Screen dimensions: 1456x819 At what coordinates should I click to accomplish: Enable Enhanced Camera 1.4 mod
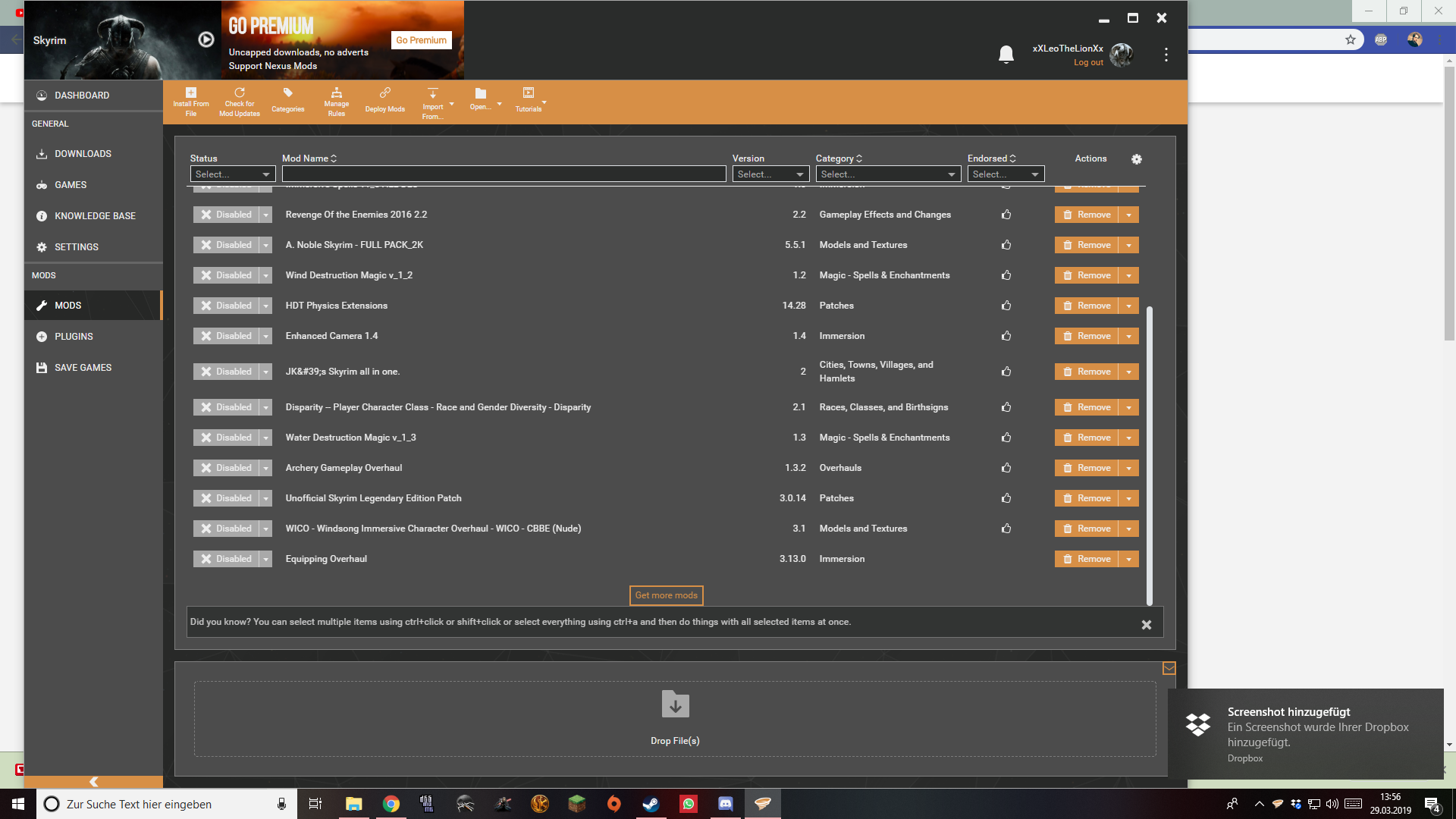coord(226,336)
